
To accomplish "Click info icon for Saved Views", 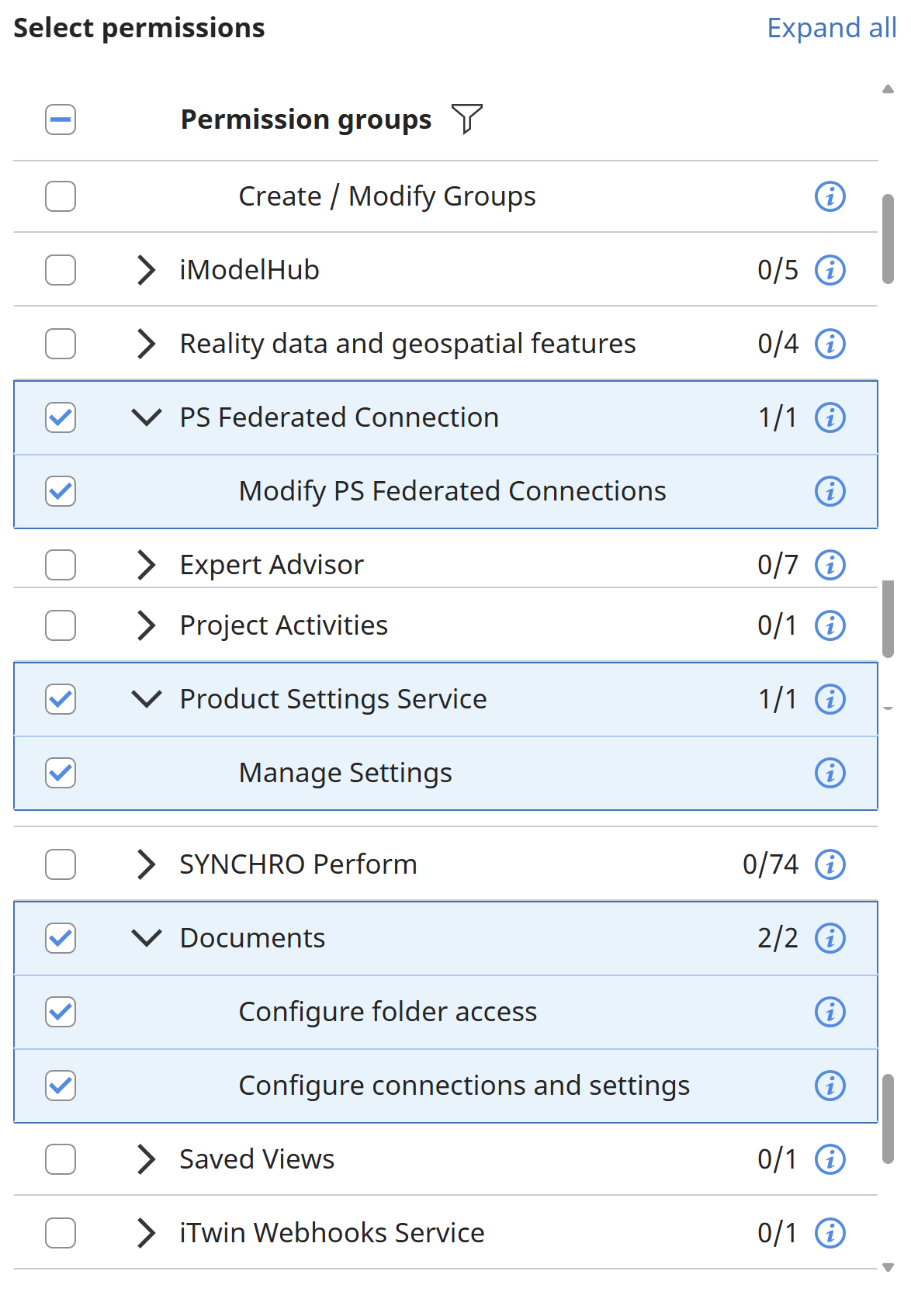I will pos(830,1159).
